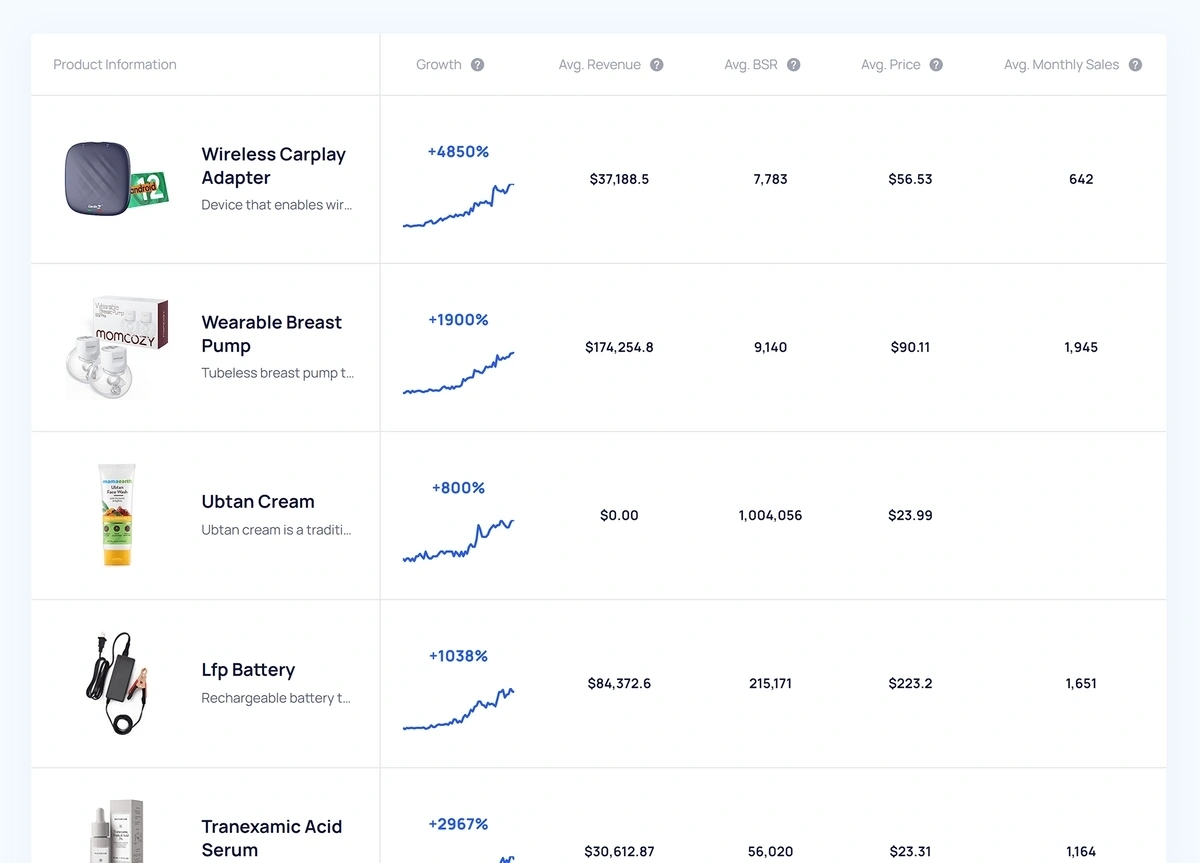
Task: Click the help icon next to Growth
Action: click(x=478, y=65)
